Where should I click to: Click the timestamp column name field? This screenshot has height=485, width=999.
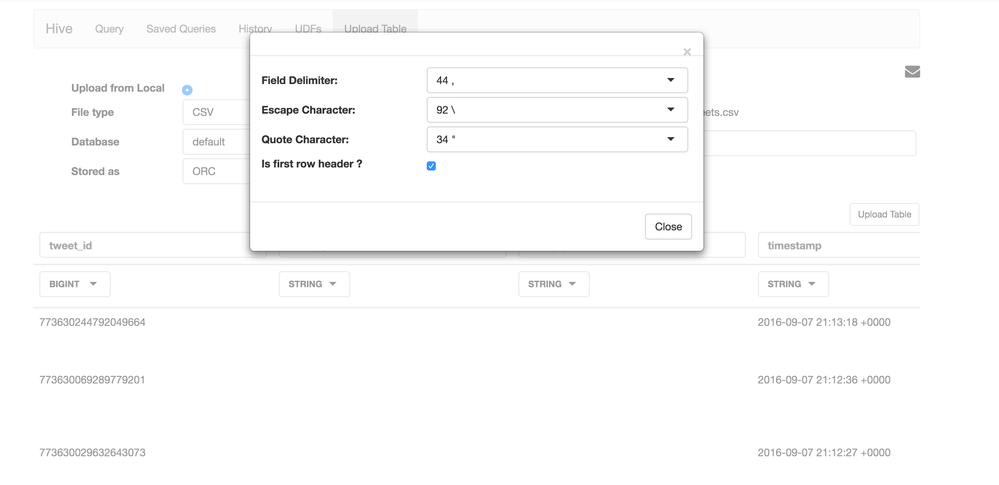point(838,245)
